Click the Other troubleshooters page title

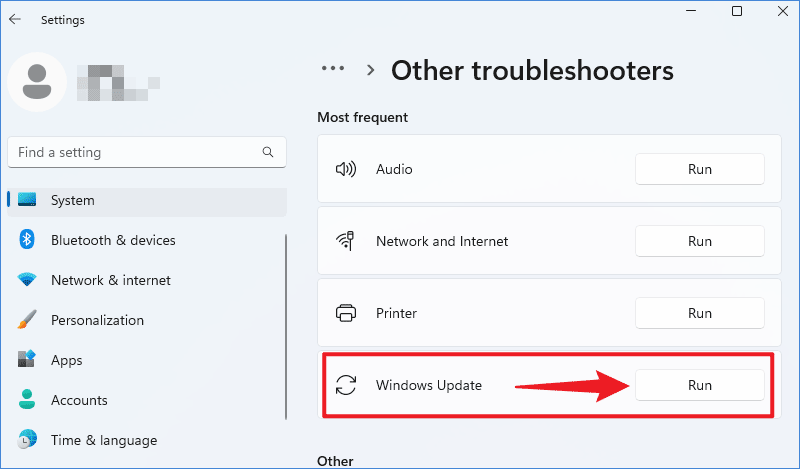(532, 70)
